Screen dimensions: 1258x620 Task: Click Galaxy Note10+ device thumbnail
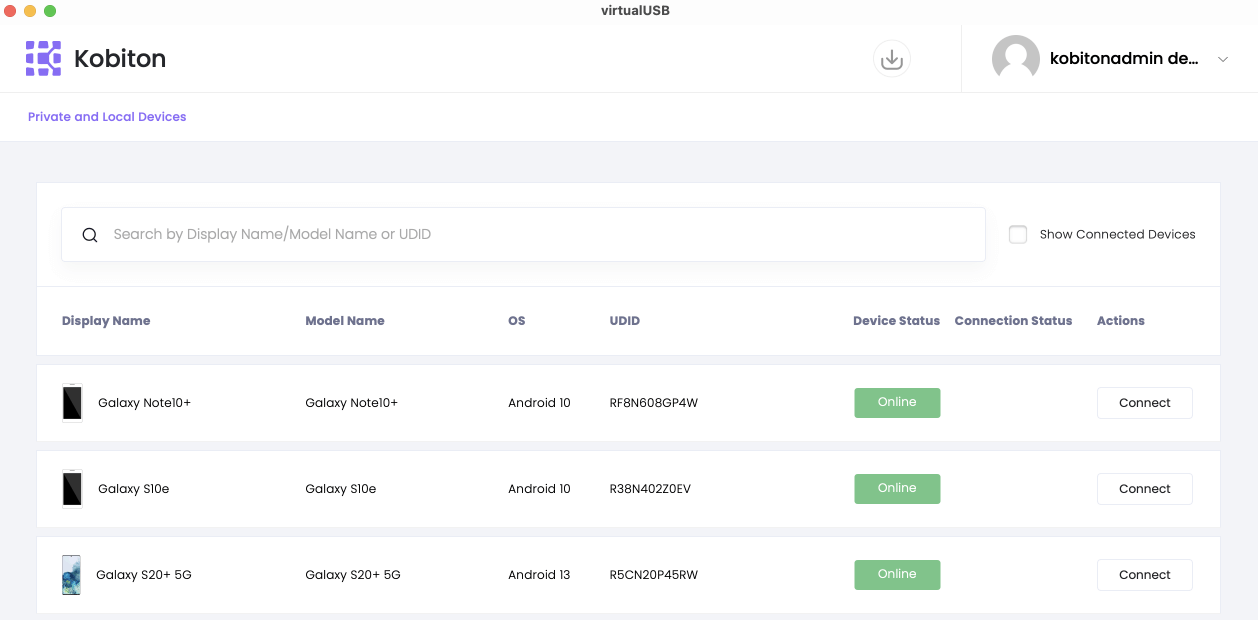pyautogui.click(x=72, y=403)
